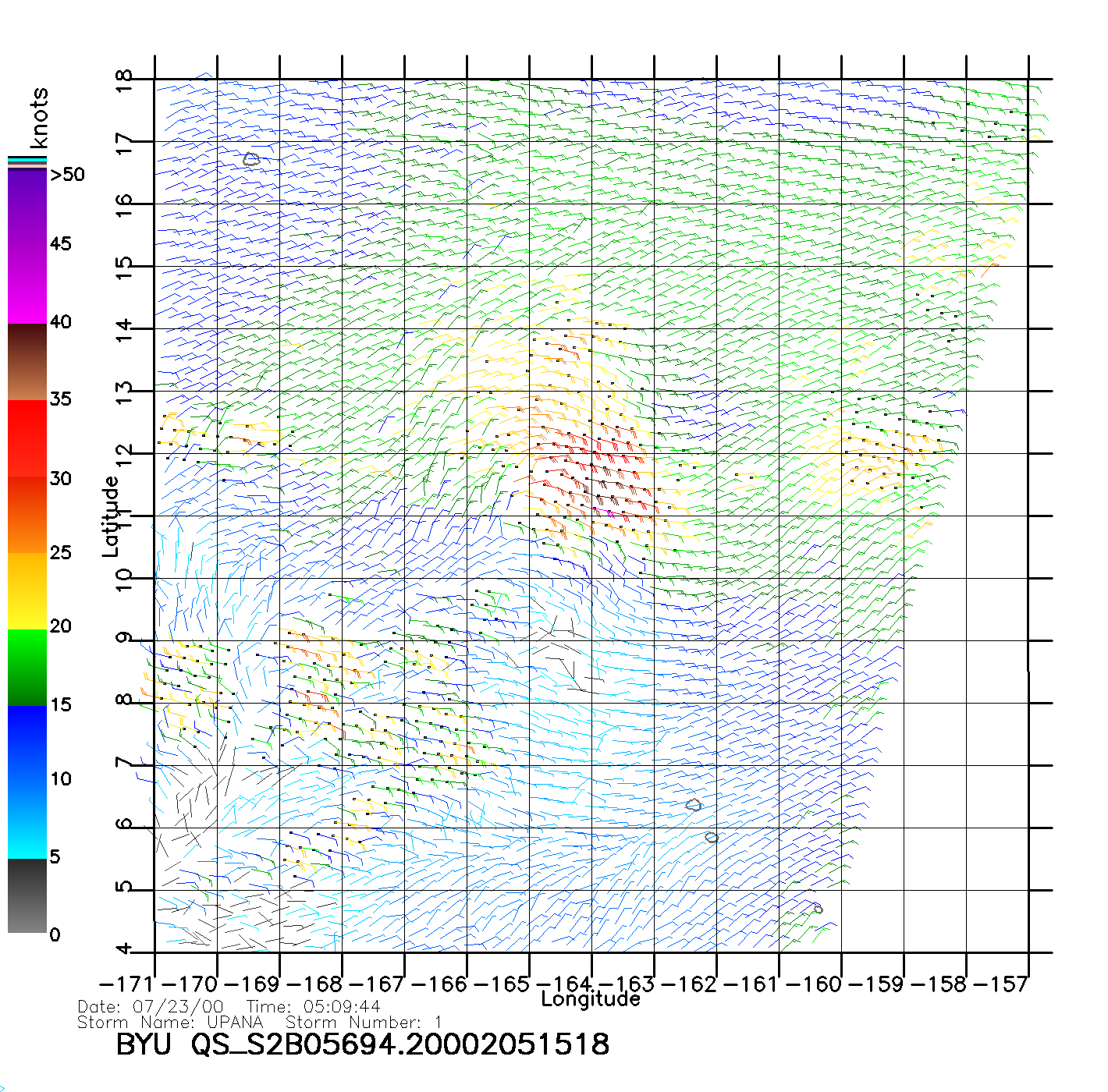Click the small island outline near longitude -160
Image resolution: width=1108 pixels, height=1092 pixels.
818,909
